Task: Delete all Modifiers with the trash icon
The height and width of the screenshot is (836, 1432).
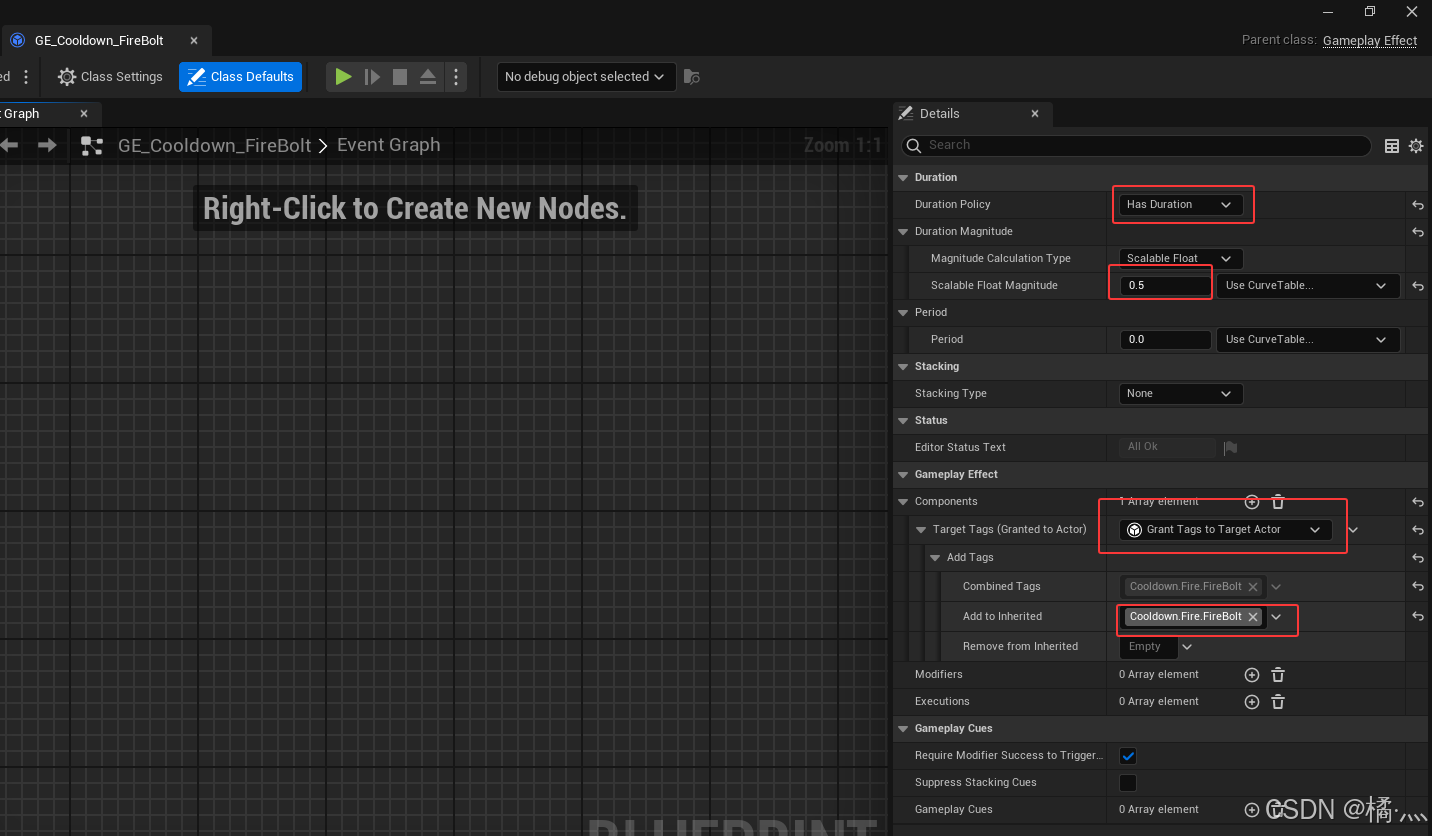Action: pos(1278,675)
